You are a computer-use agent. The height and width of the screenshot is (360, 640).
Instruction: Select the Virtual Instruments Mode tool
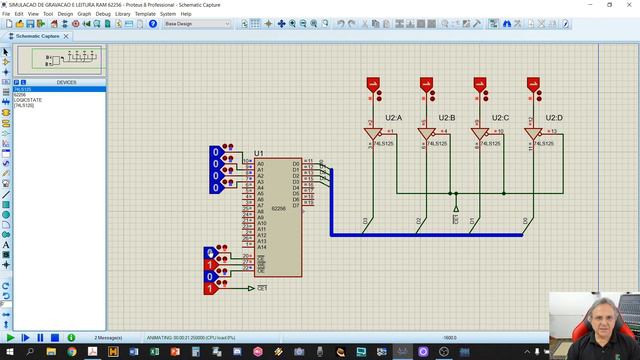6,184
